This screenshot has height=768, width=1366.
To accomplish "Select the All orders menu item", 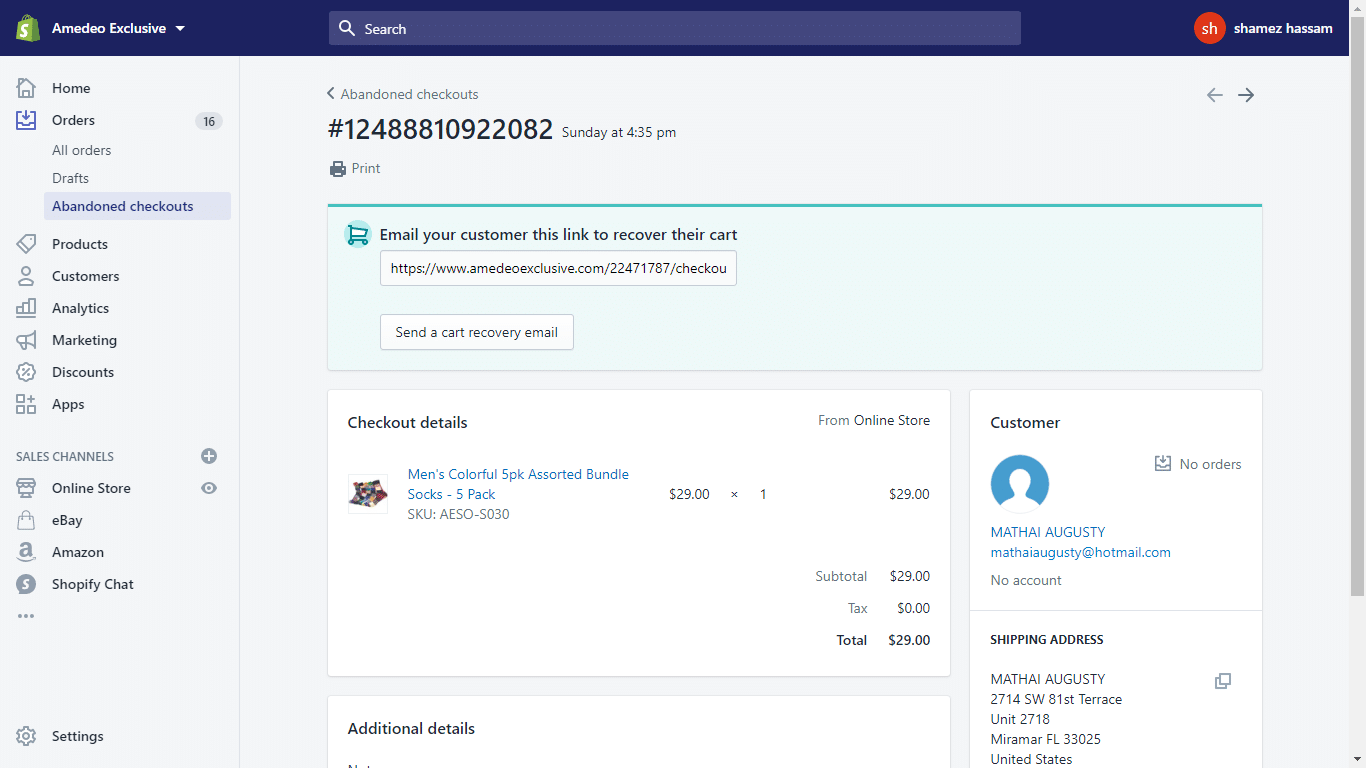I will click(81, 150).
